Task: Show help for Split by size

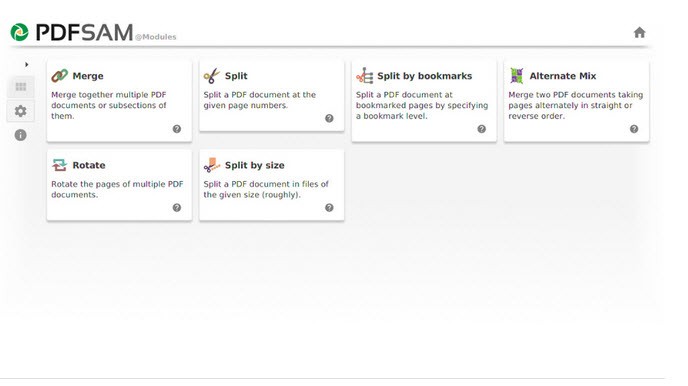Action: [x=329, y=208]
